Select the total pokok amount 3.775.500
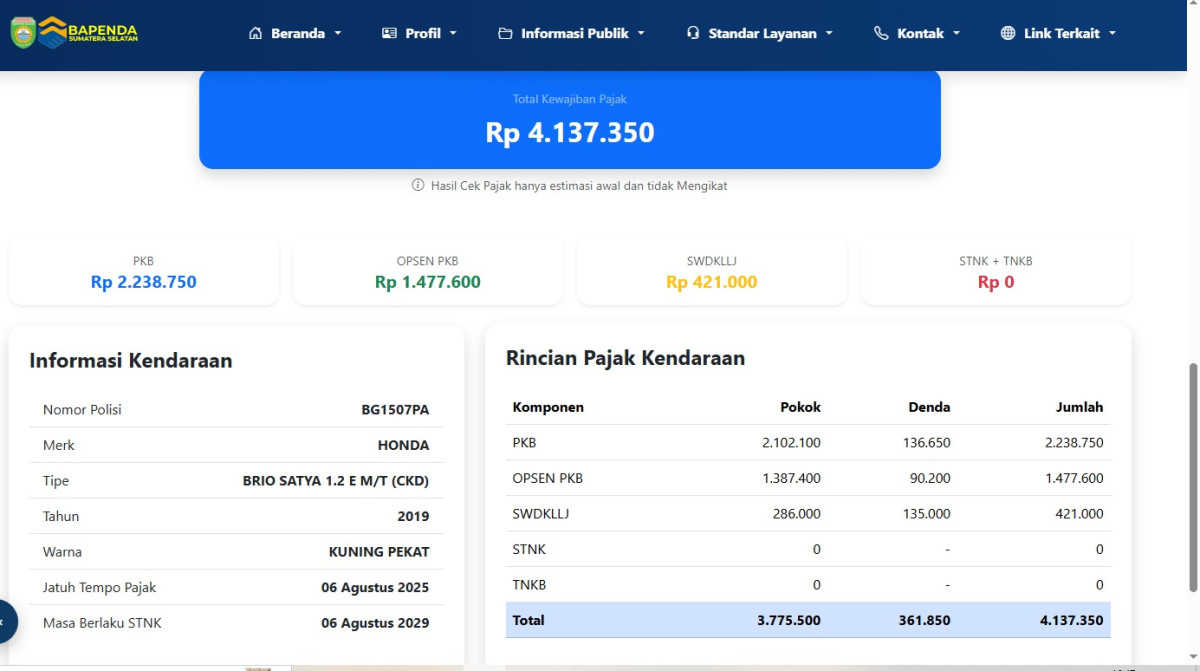Image resolution: width=1200 pixels, height=671 pixels. (x=789, y=620)
